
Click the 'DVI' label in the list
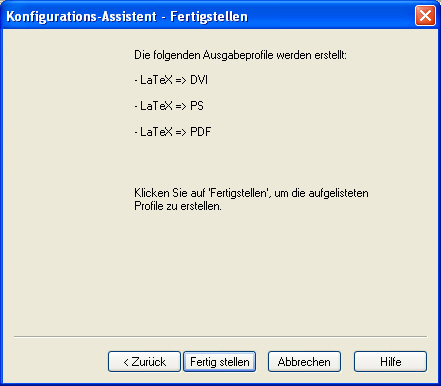(199, 80)
